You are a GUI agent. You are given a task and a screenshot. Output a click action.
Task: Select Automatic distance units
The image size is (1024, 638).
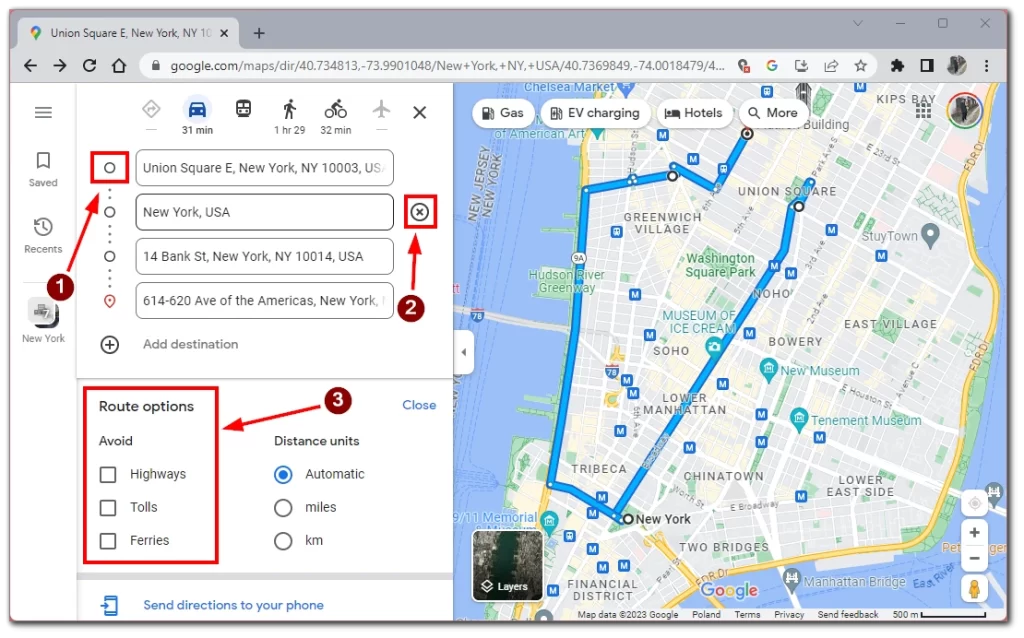coord(283,475)
